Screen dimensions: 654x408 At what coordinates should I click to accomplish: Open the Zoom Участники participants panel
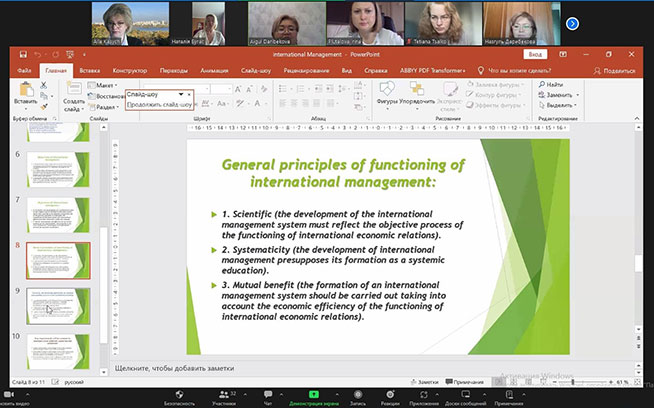click(224, 398)
